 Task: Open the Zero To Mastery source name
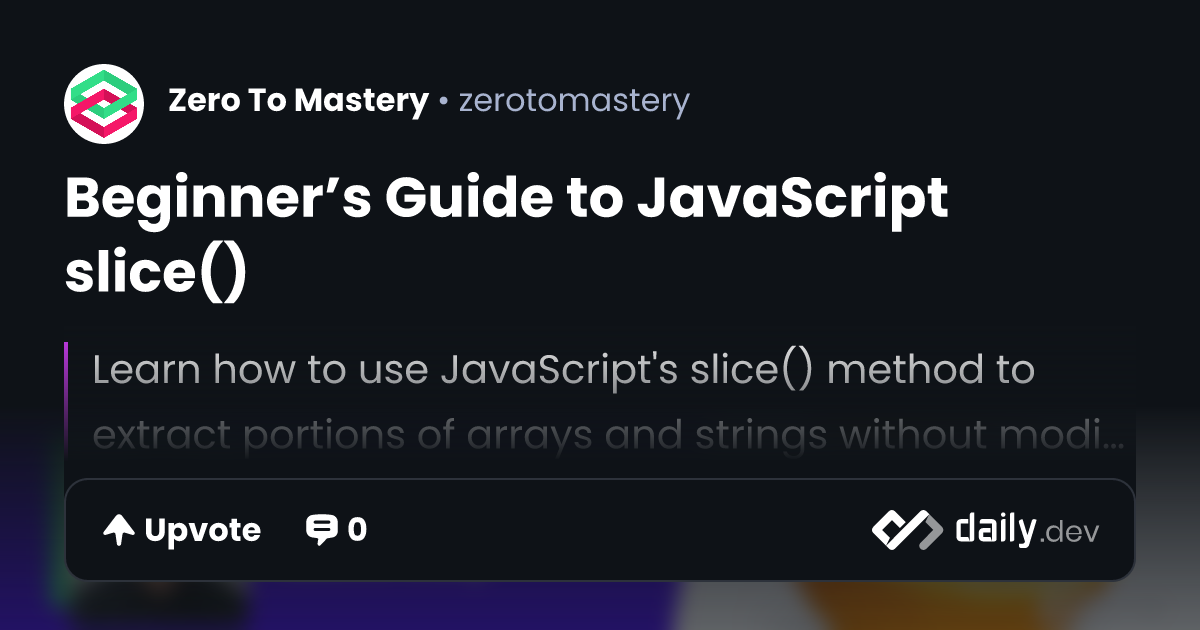click(x=298, y=101)
